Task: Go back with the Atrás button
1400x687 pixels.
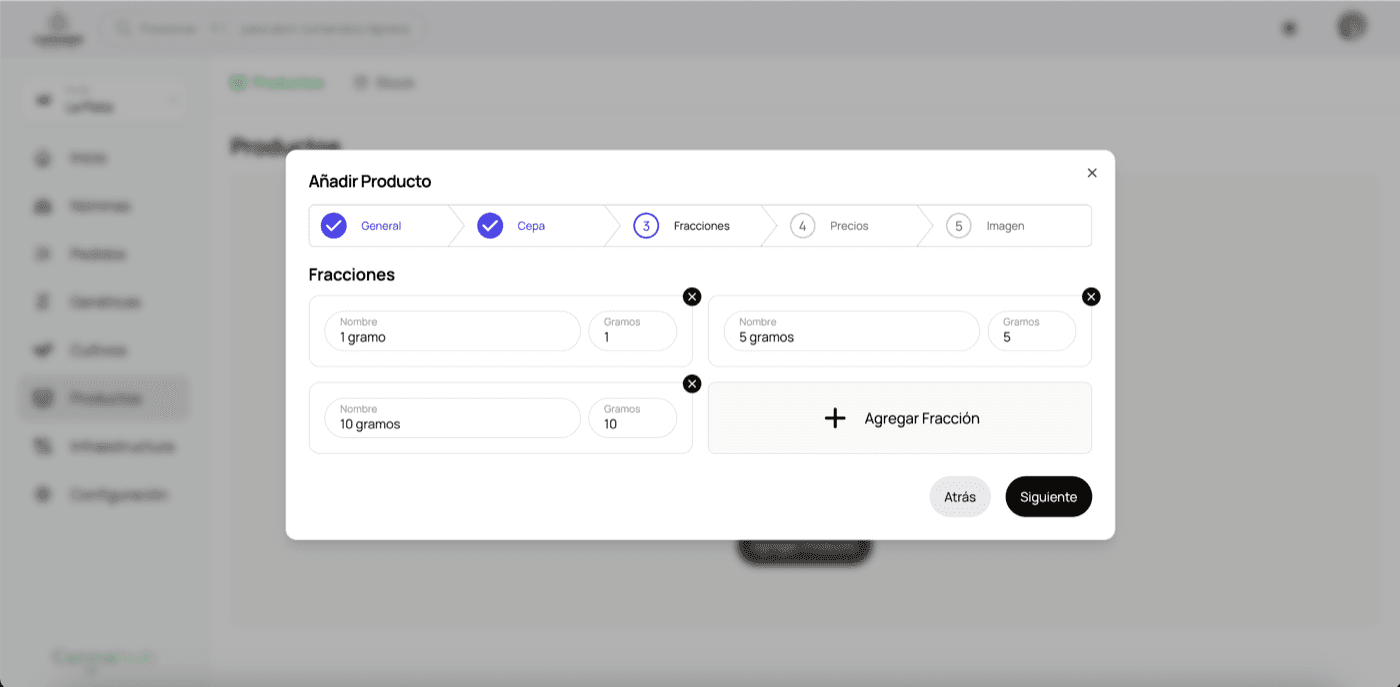Action: (960, 497)
